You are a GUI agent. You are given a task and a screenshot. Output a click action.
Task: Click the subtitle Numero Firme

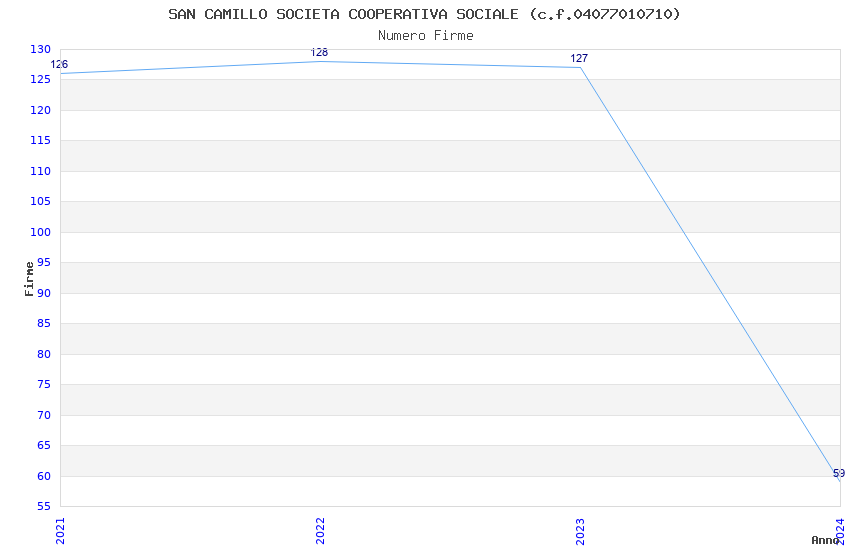click(x=426, y=36)
